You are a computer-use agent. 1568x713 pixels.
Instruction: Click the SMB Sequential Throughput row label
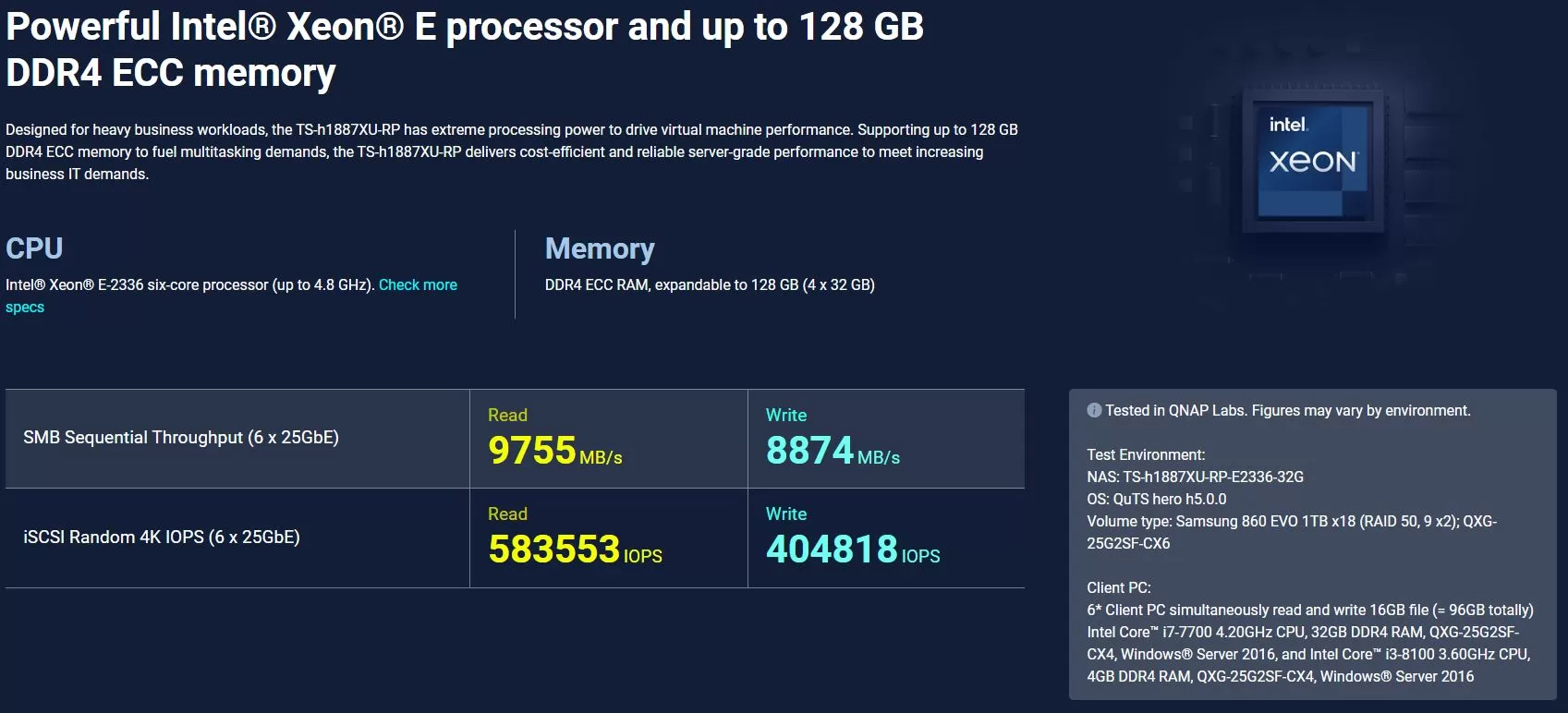coord(181,438)
